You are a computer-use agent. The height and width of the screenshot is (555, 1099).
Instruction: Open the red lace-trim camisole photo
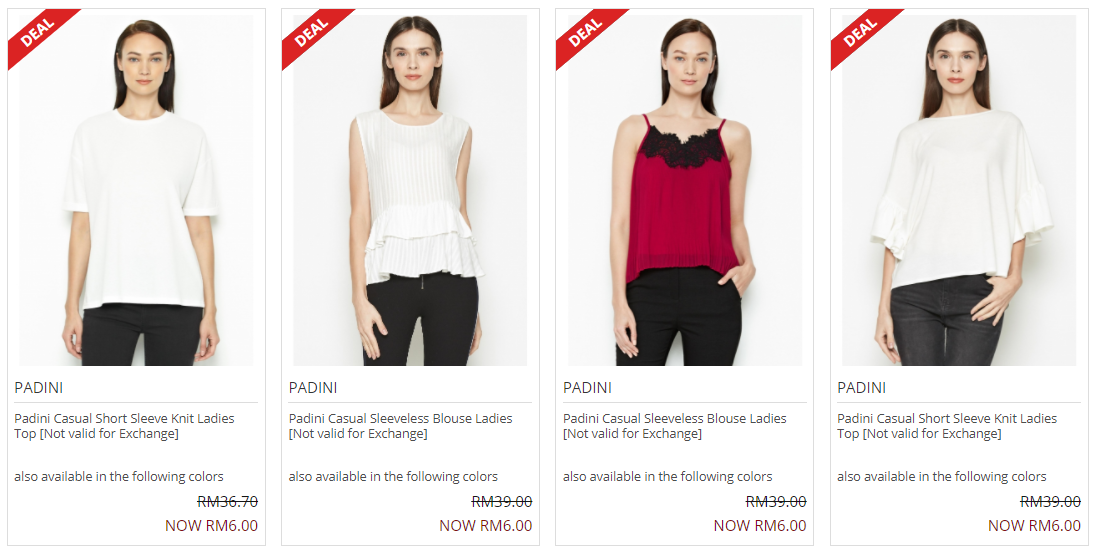(x=685, y=191)
